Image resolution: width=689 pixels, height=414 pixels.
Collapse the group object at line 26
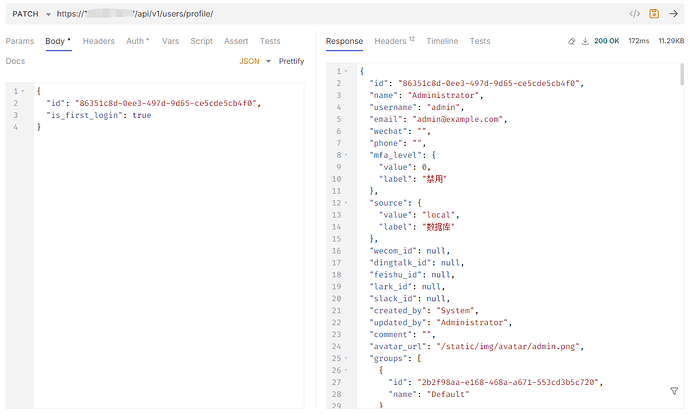pyautogui.click(x=346, y=370)
